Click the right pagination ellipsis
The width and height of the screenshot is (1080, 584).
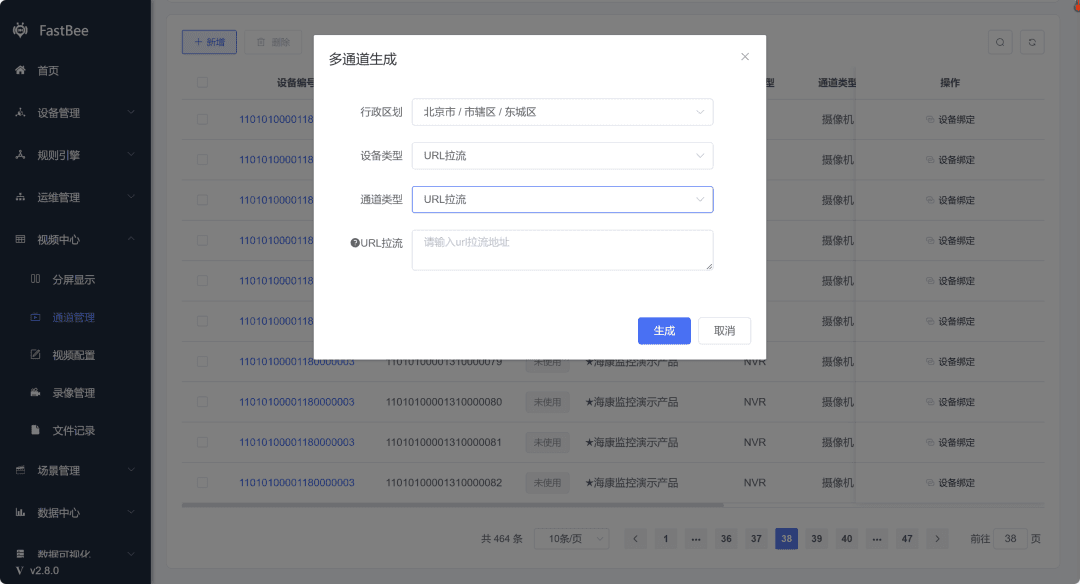[877, 539]
